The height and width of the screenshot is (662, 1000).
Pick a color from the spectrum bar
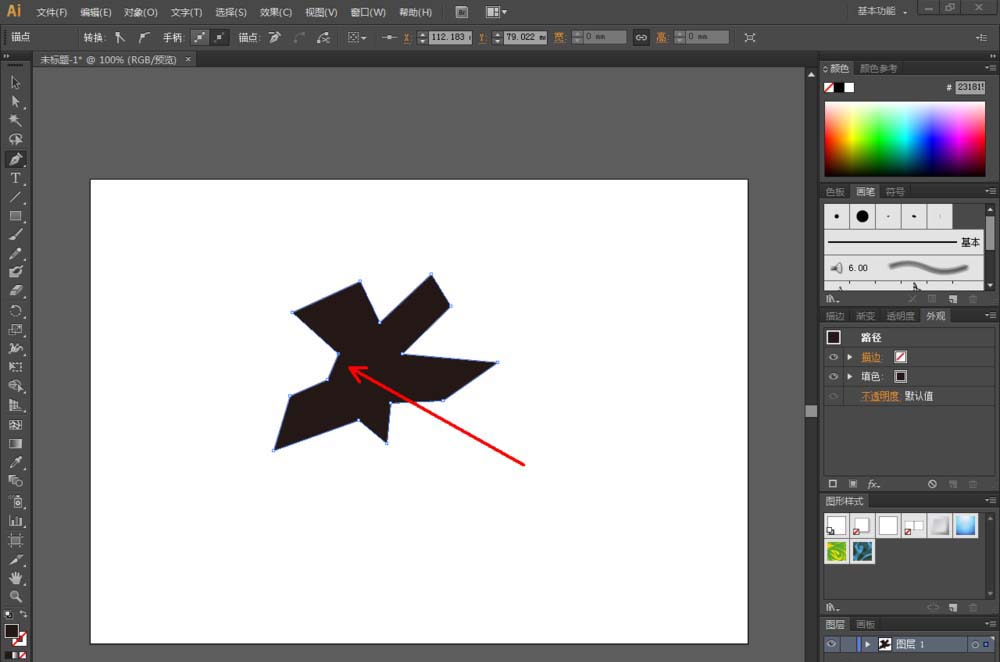coord(904,139)
